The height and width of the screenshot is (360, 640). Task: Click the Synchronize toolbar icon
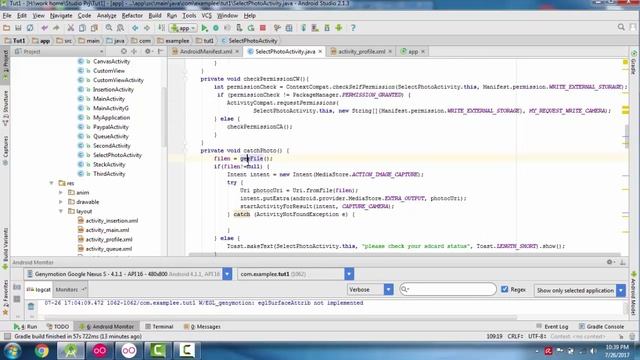[x=30, y=28]
